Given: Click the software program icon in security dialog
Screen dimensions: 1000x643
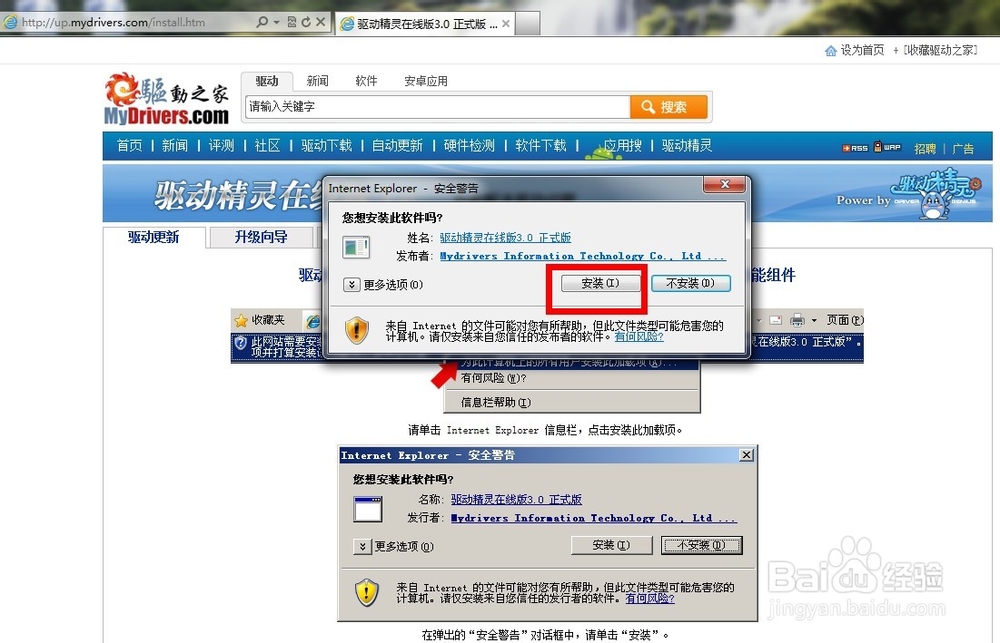Looking at the screenshot, I should pos(356,247).
